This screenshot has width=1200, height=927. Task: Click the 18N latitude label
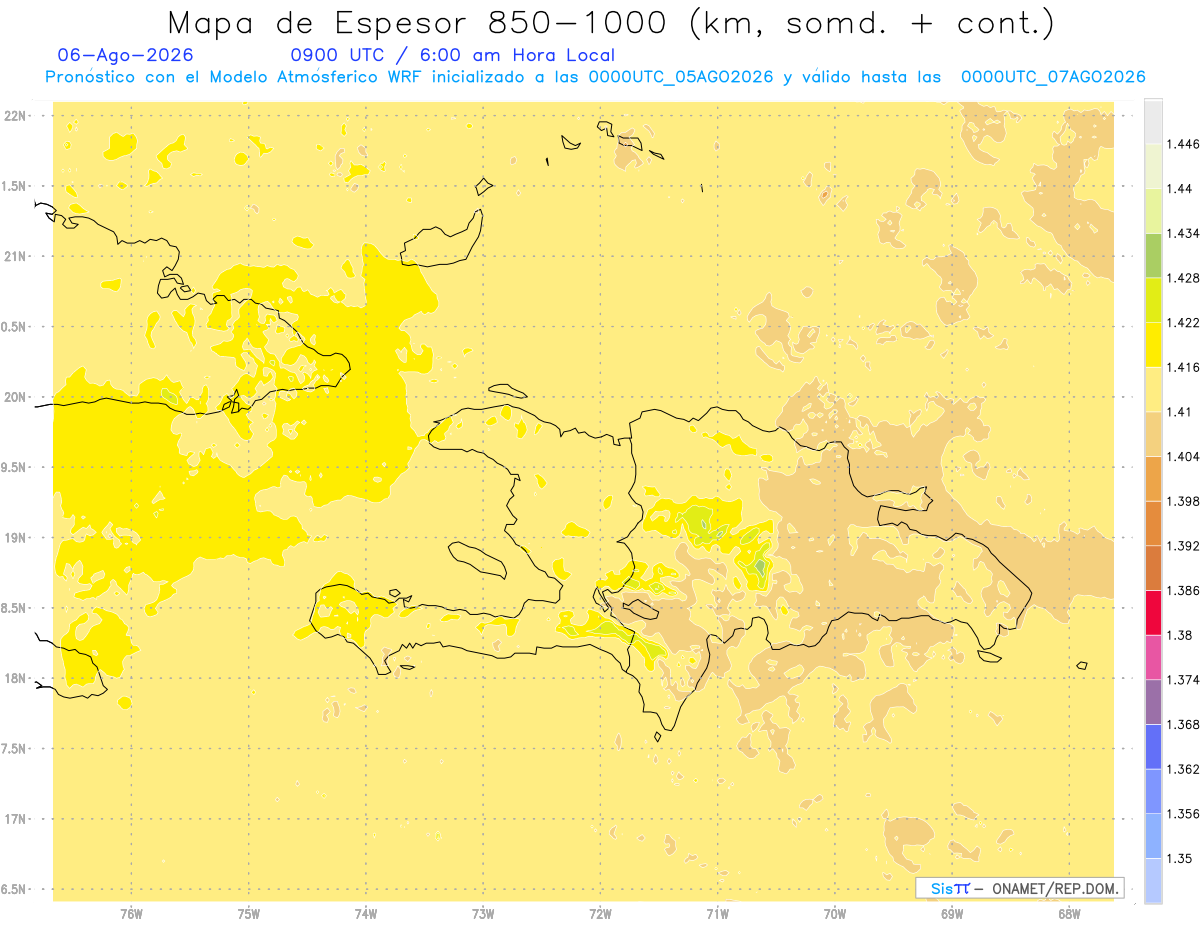point(15,679)
